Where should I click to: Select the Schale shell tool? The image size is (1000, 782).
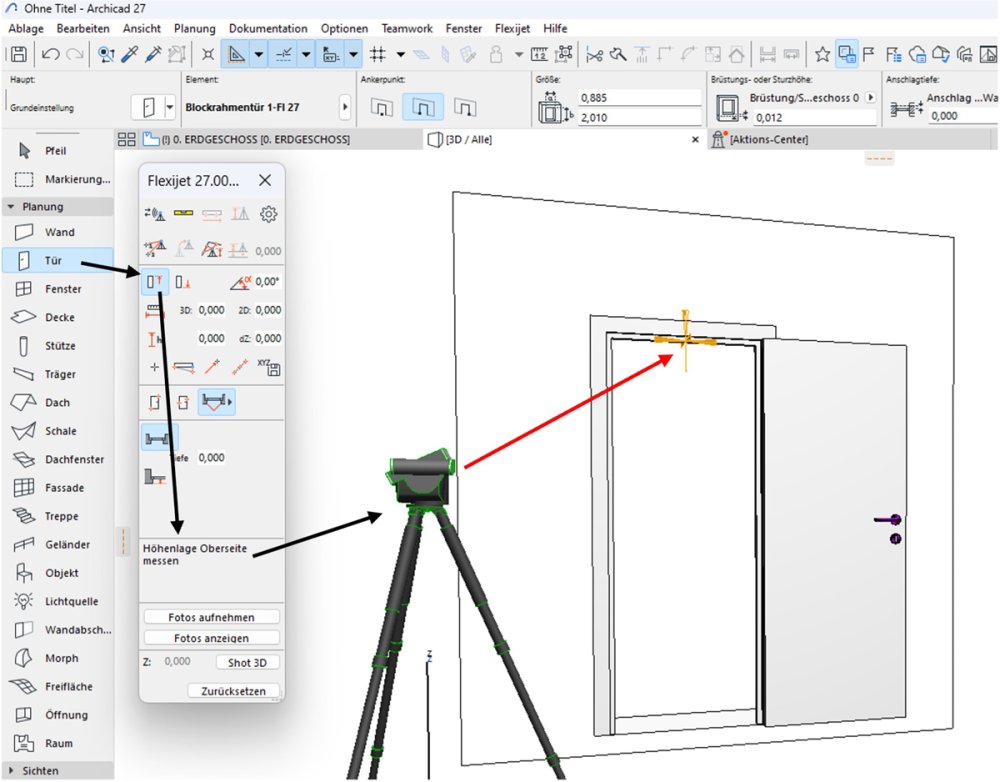(x=57, y=431)
